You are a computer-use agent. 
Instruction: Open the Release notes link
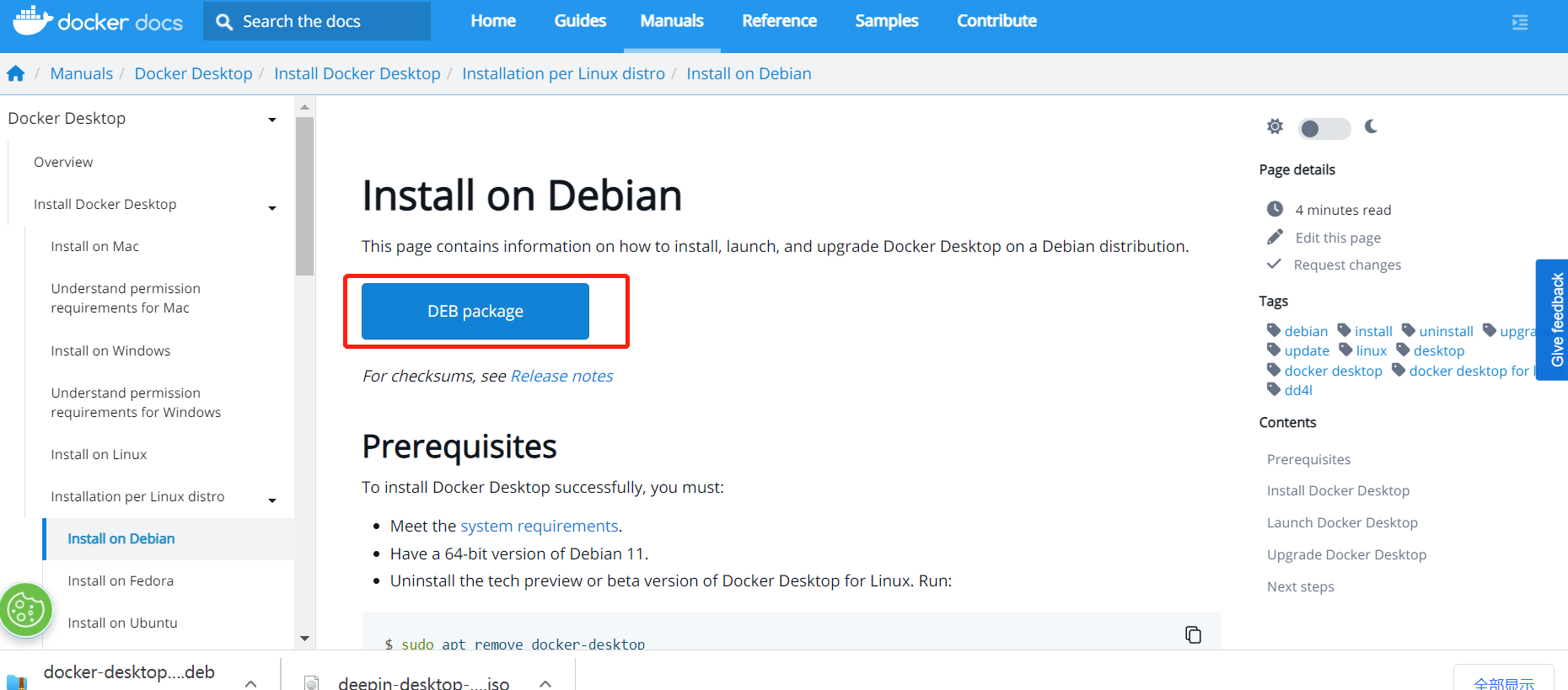point(561,377)
